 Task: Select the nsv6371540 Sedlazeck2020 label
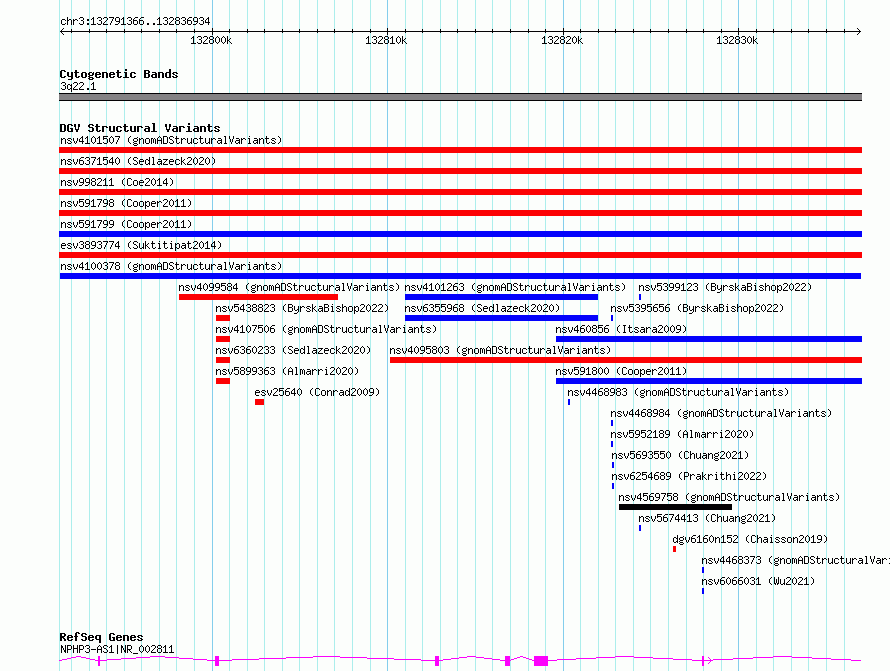[138, 161]
